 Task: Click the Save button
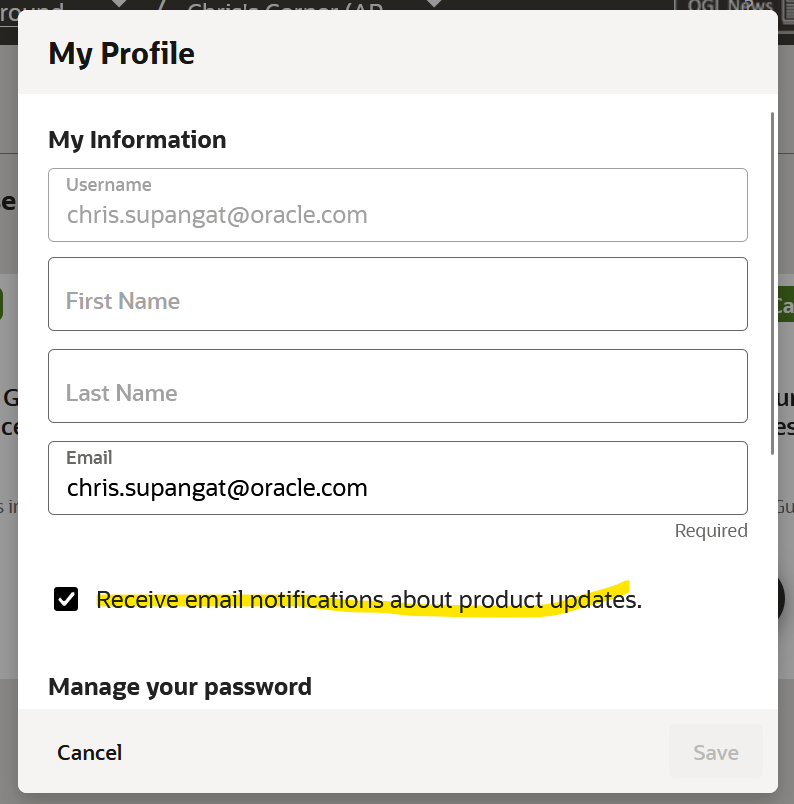715,752
